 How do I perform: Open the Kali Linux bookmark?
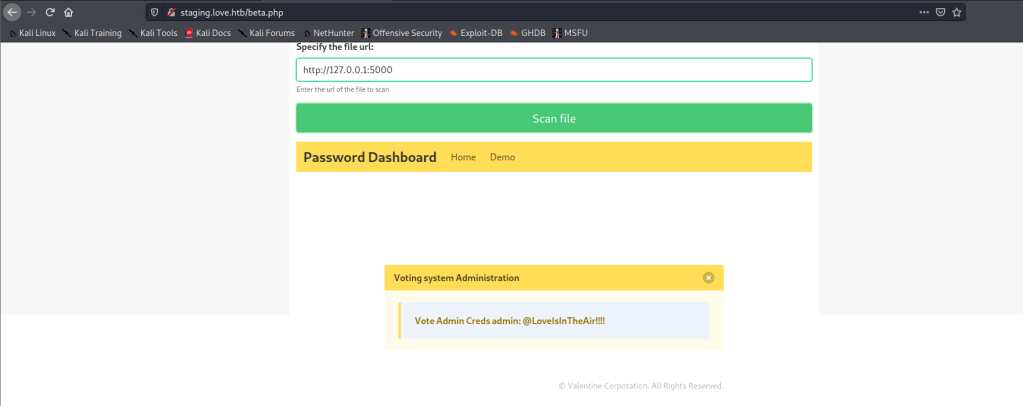(32, 33)
